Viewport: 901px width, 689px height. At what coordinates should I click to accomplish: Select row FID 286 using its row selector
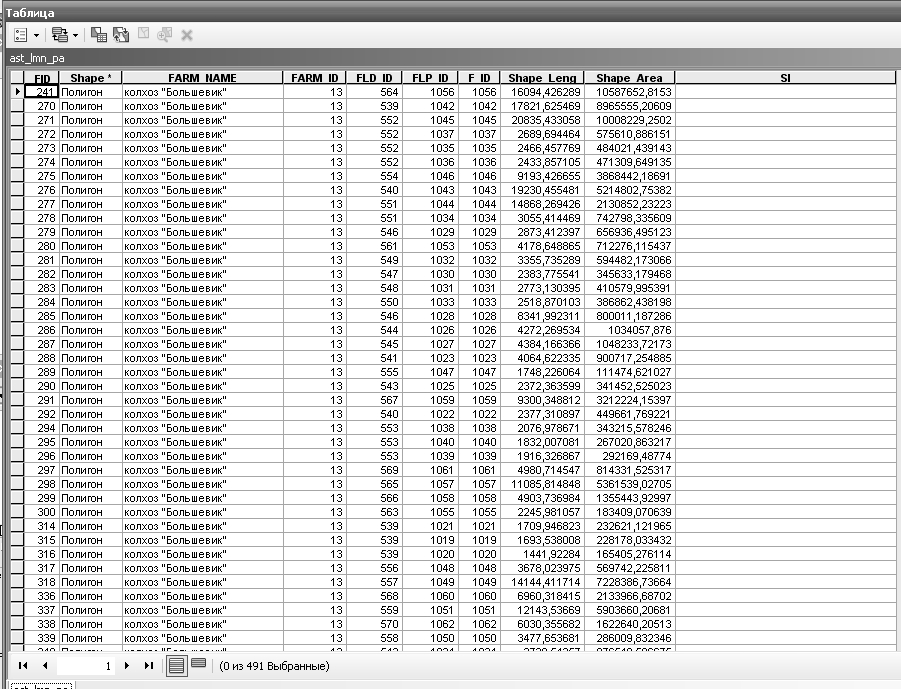(17, 330)
